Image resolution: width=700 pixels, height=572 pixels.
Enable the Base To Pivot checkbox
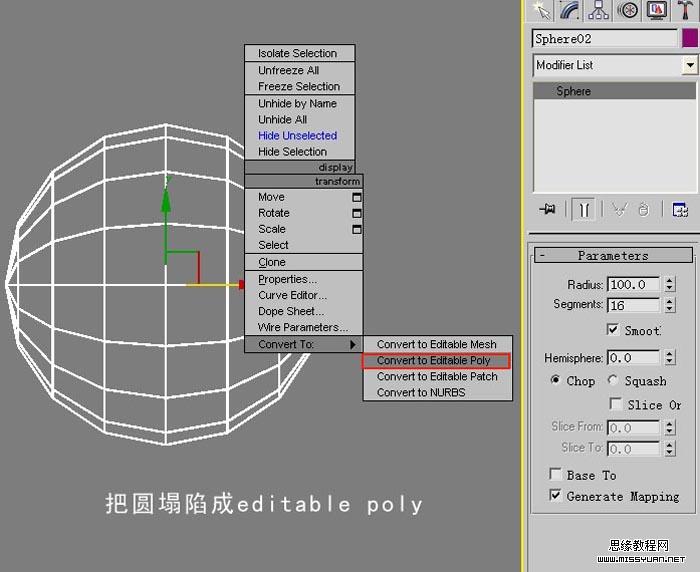point(555,474)
